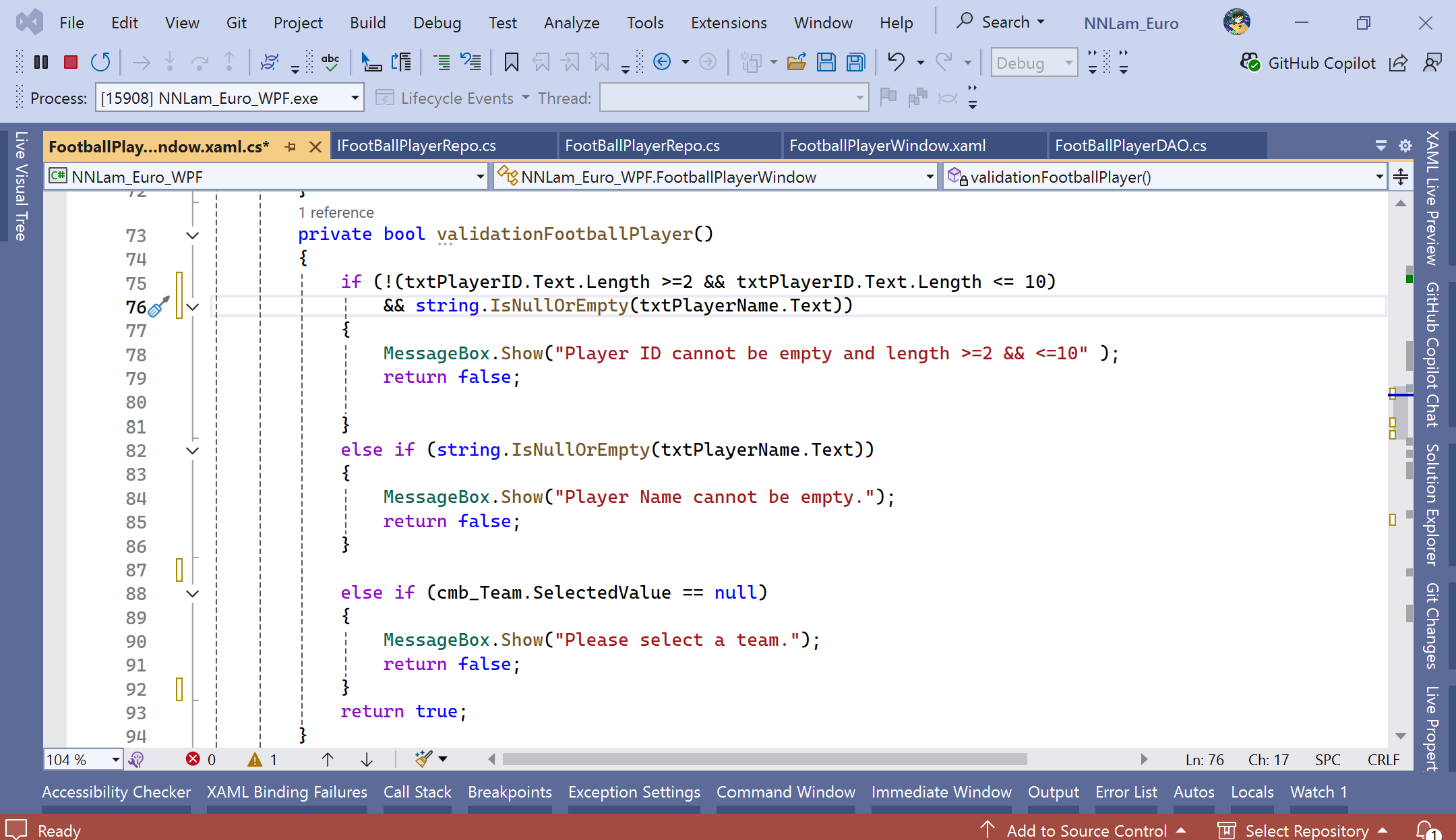The width and height of the screenshot is (1456, 840).
Task: Click the Step Into arrow icon
Action: tap(170, 63)
